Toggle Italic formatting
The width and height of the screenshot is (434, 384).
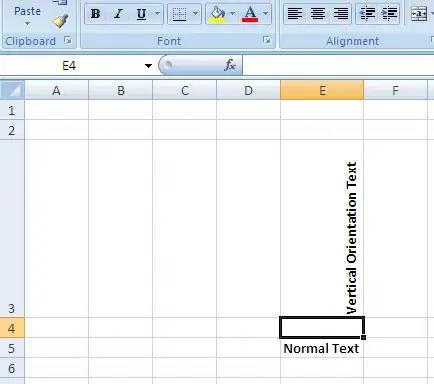pos(118,14)
